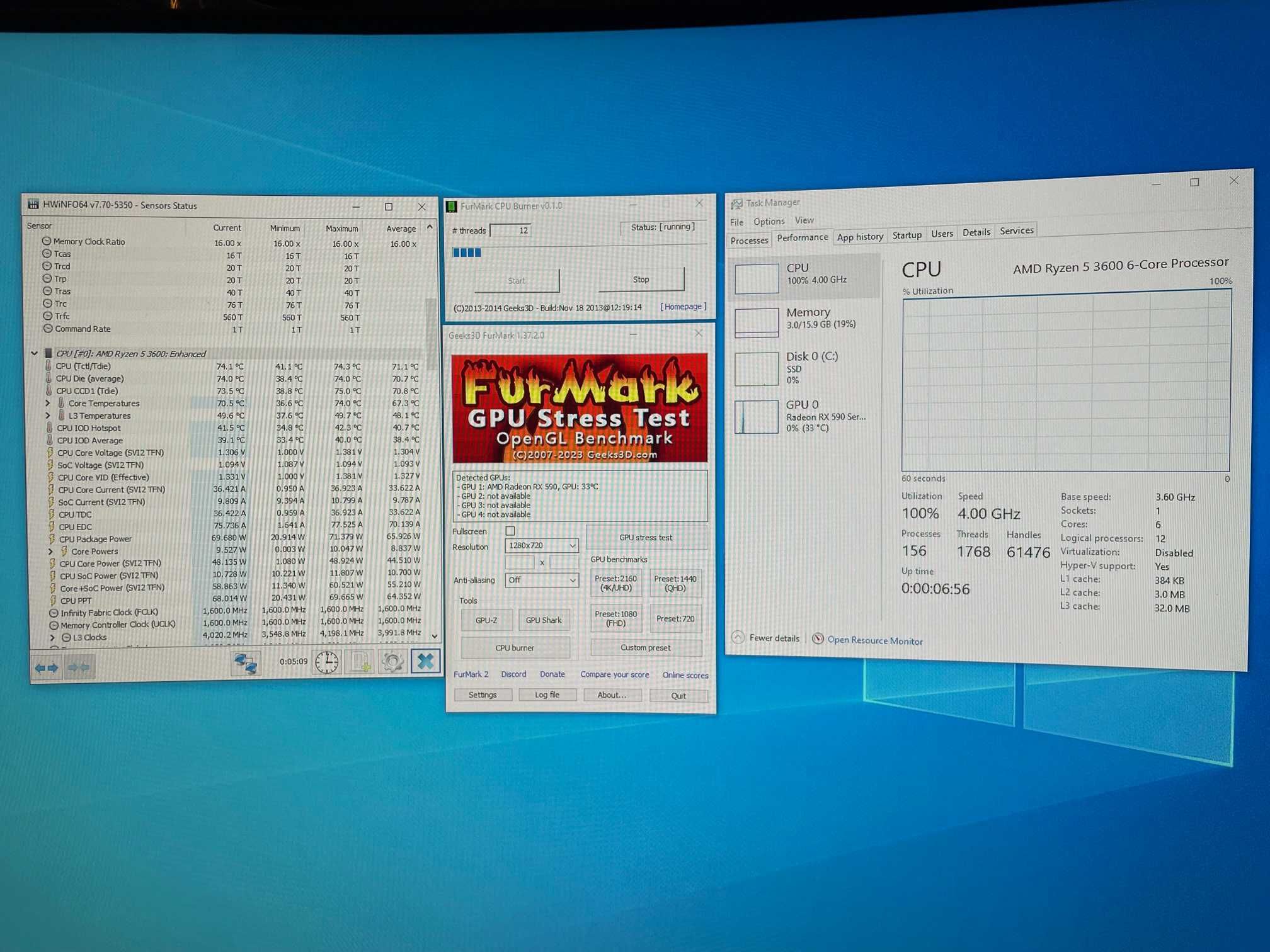
Task: Switch to App history tab
Action: (x=860, y=237)
